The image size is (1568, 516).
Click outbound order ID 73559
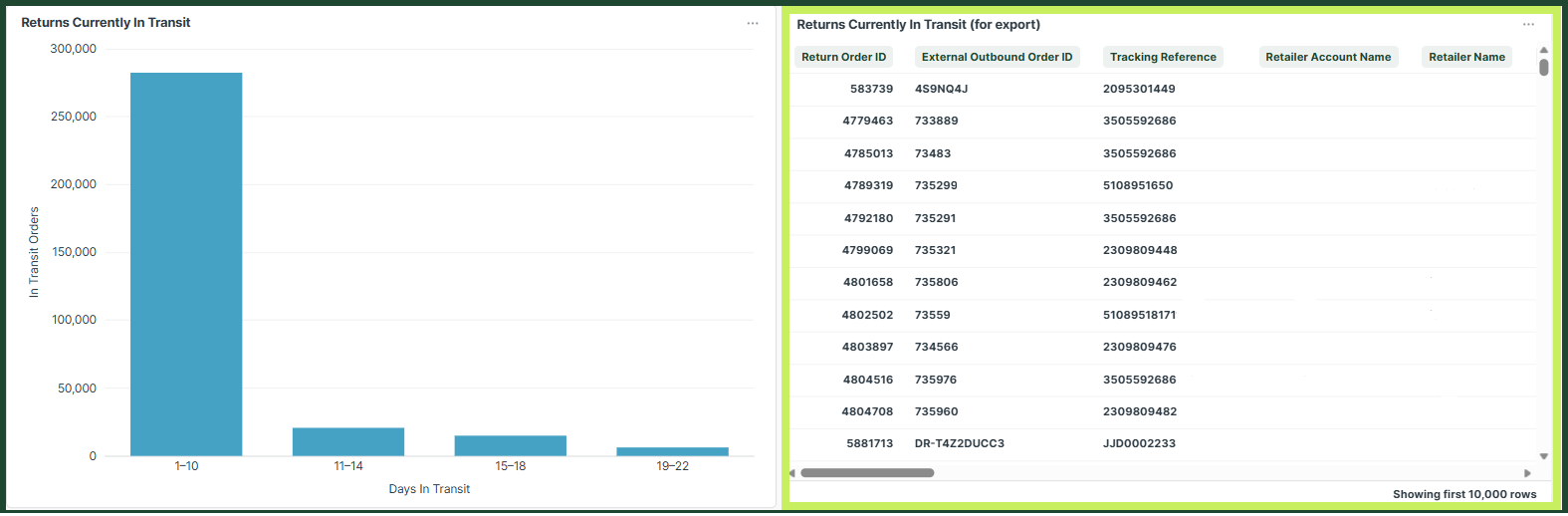pyautogui.click(x=932, y=315)
